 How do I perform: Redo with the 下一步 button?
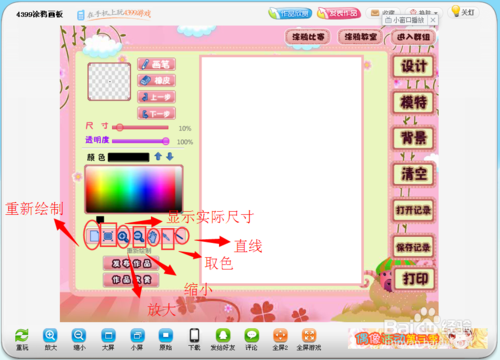156,113
